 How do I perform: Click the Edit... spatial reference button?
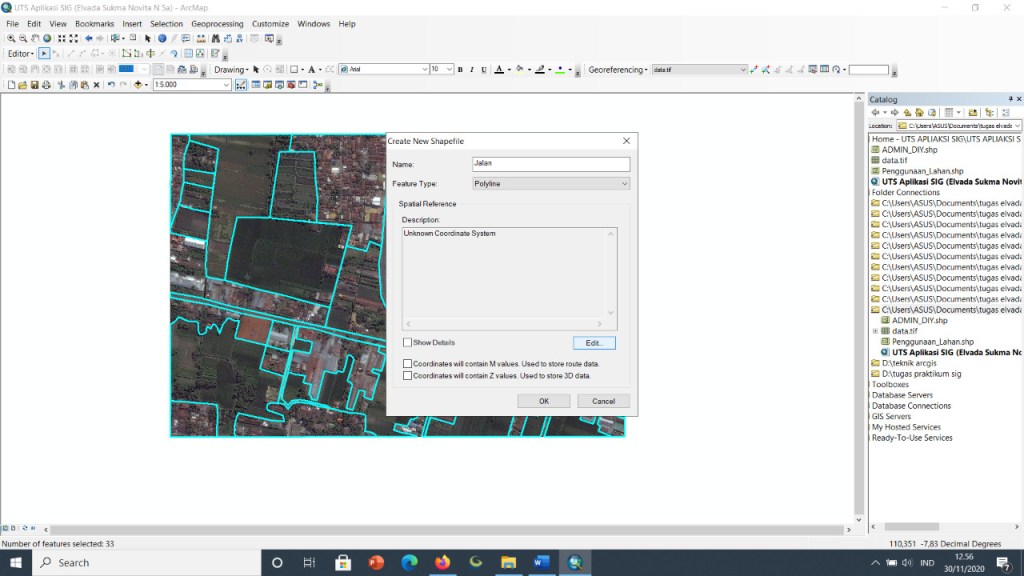click(594, 343)
